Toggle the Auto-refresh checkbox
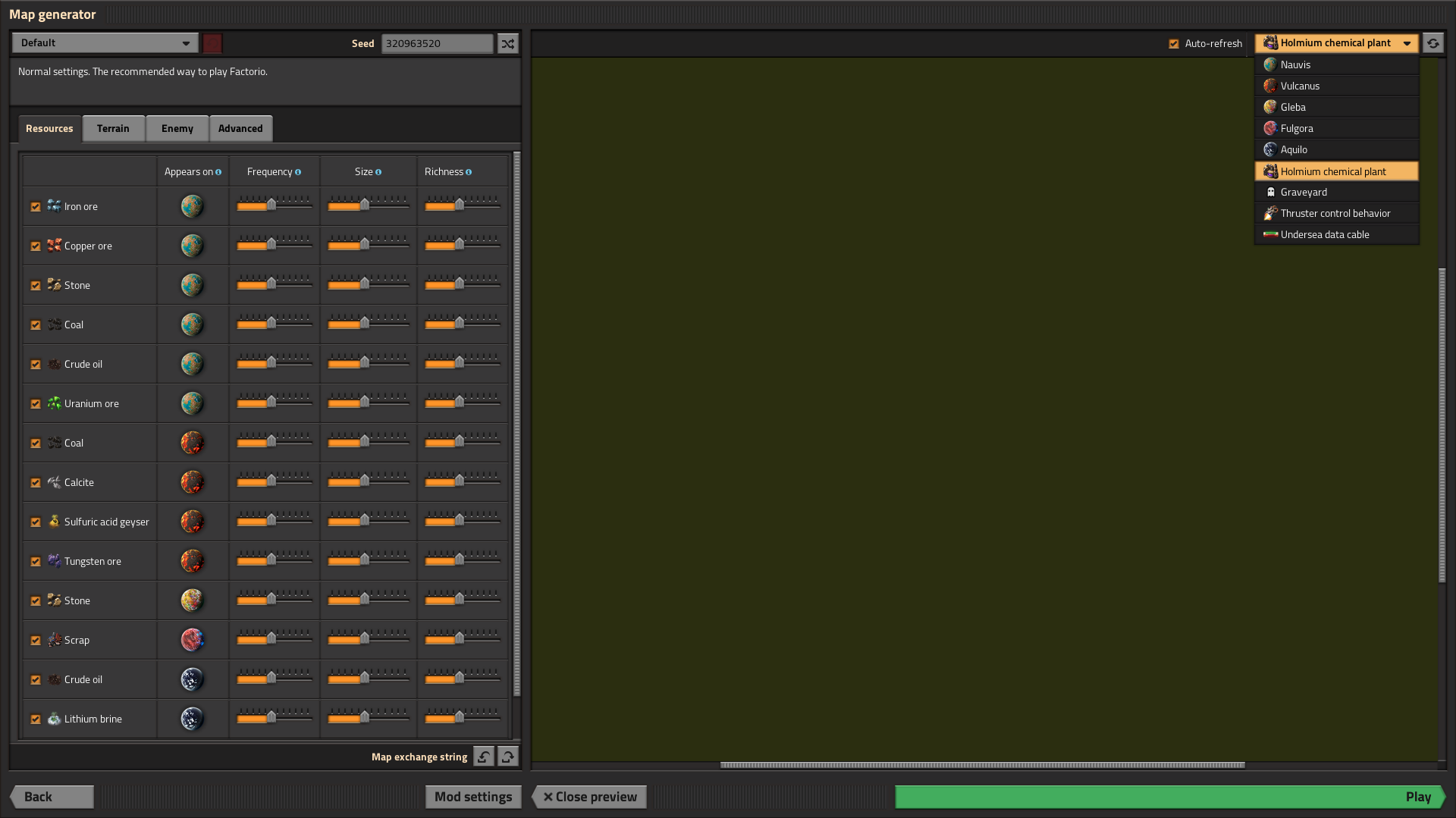The image size is (1456, 818). tap(1174, 44)
